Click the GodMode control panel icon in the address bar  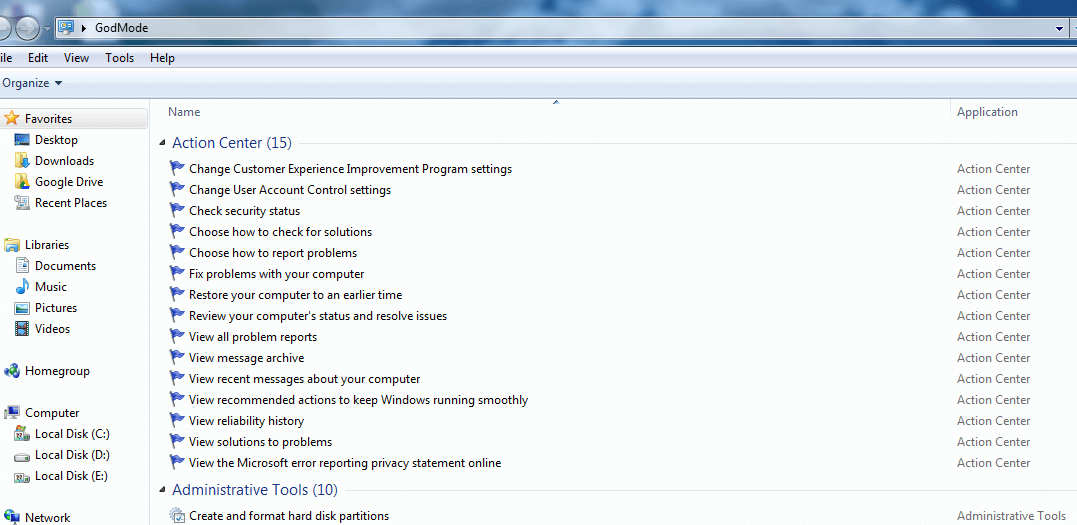(66, 27)
